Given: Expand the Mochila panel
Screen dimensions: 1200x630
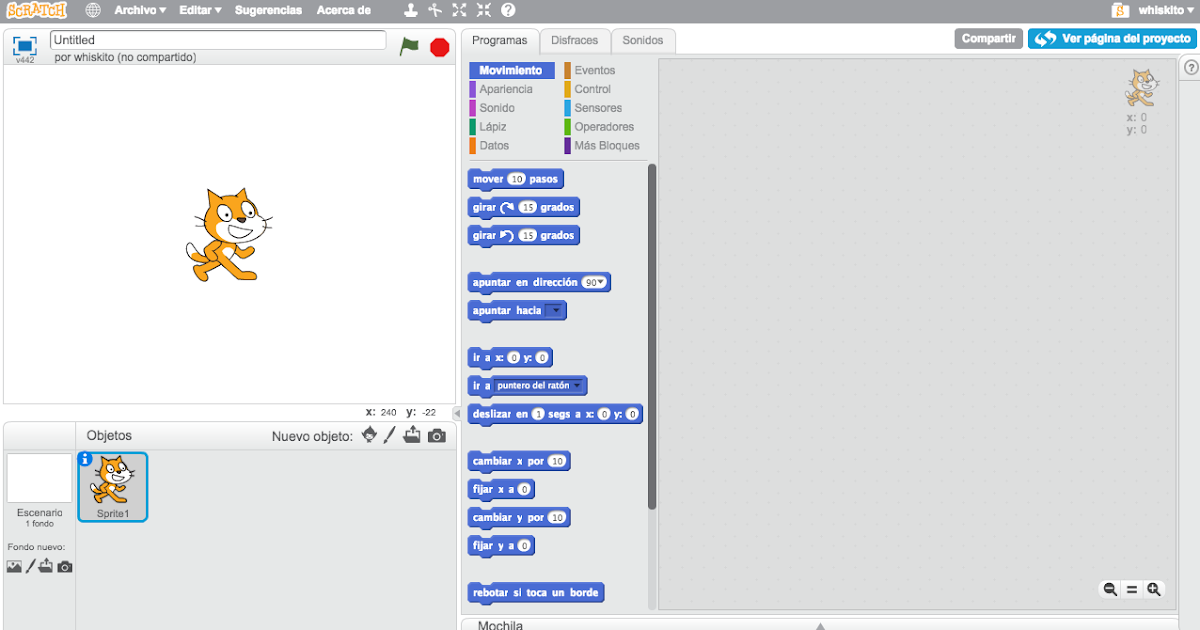Looking at the screenshot, I should (x=822, y=625).
